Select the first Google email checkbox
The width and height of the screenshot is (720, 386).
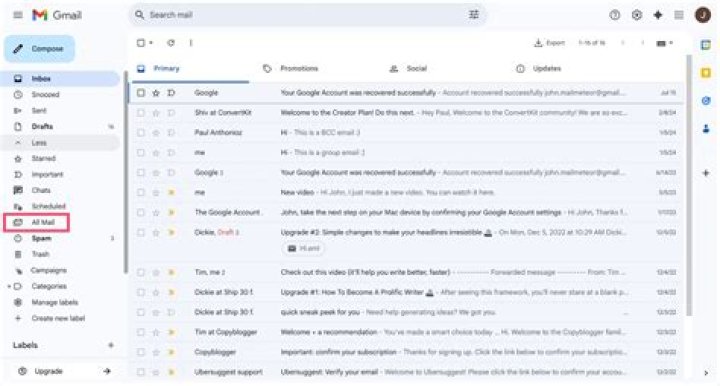click(x=141, y=93)
